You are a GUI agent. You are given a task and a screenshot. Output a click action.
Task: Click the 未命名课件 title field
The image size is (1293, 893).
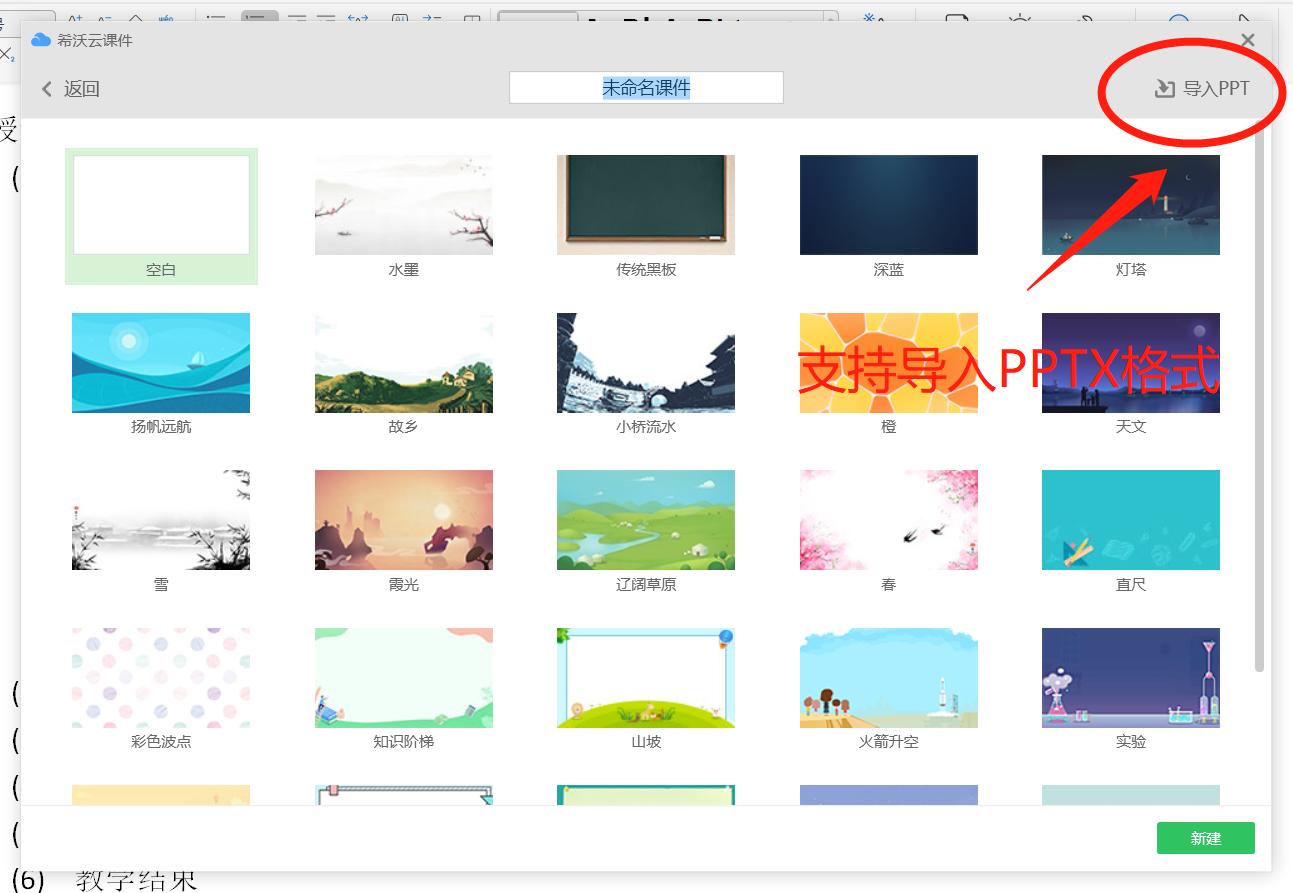[x=646, y=88]
